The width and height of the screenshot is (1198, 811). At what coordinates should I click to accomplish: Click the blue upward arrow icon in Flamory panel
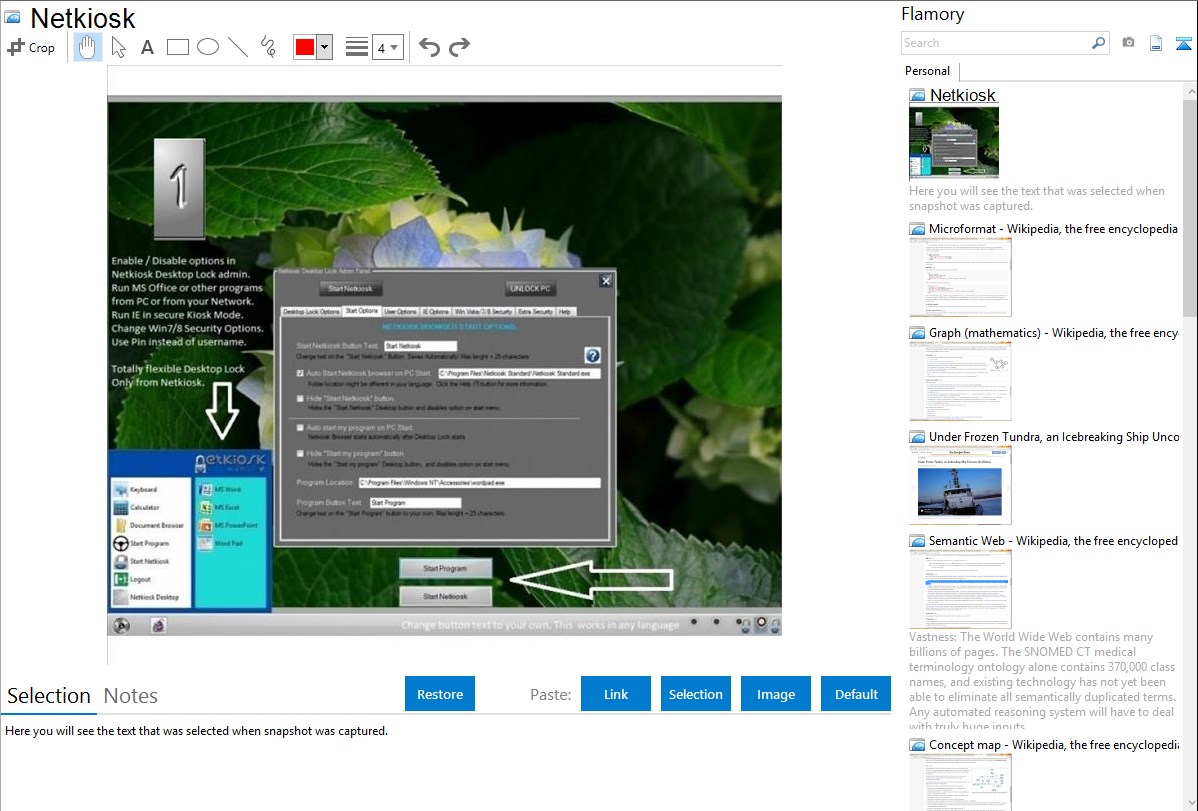(x=1183, y=43)
